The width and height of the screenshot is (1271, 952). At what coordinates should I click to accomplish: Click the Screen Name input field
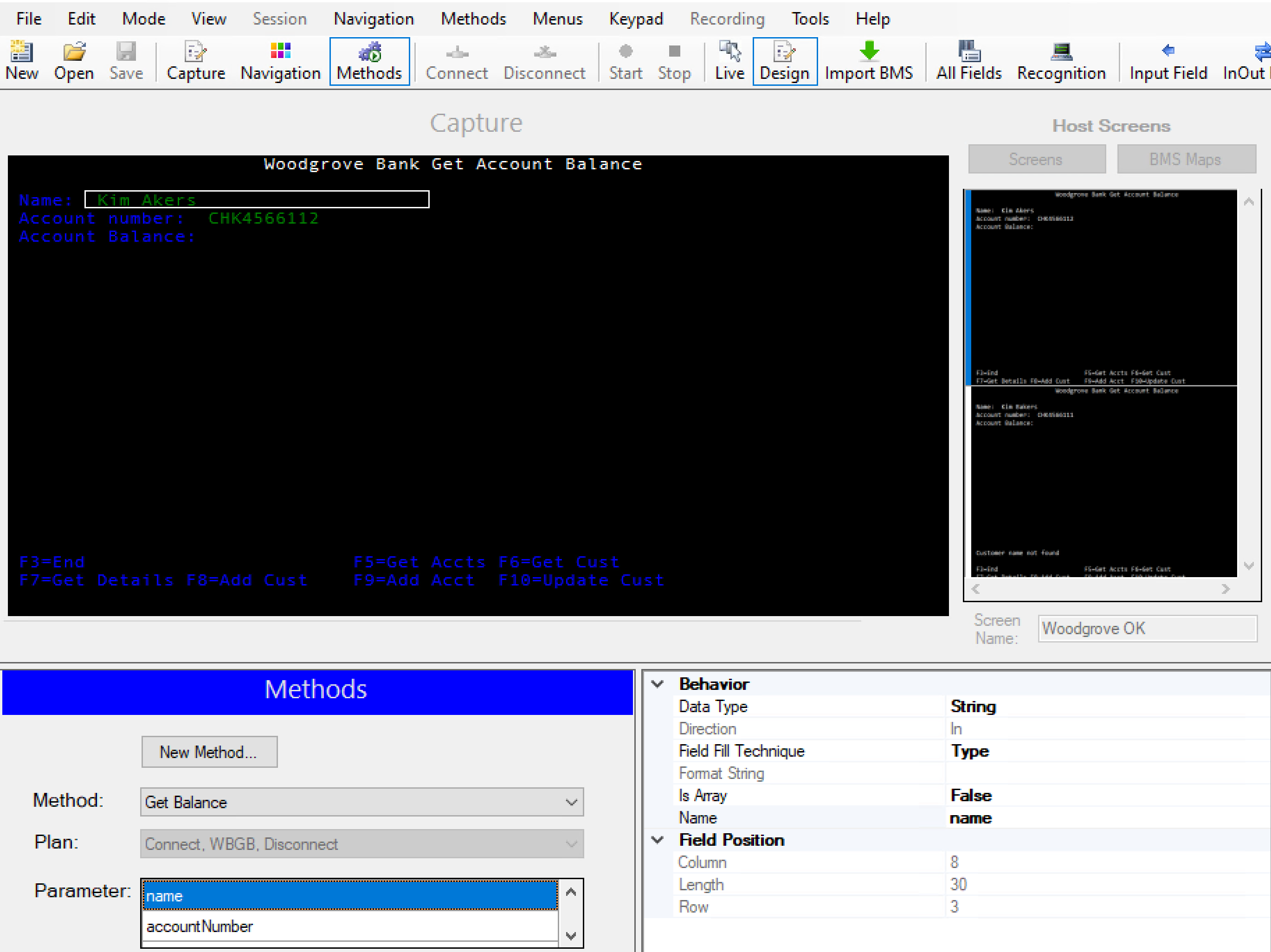click(1148, 628)
